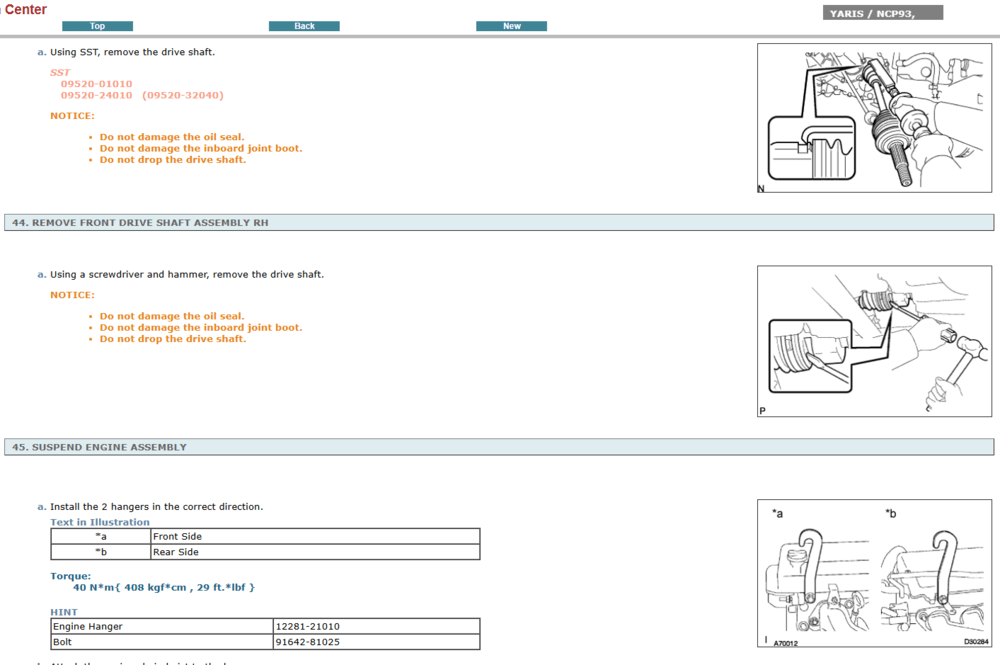Click the HINT heading
This screenshot has height=665, width=1000.
[x=64, y=612]
